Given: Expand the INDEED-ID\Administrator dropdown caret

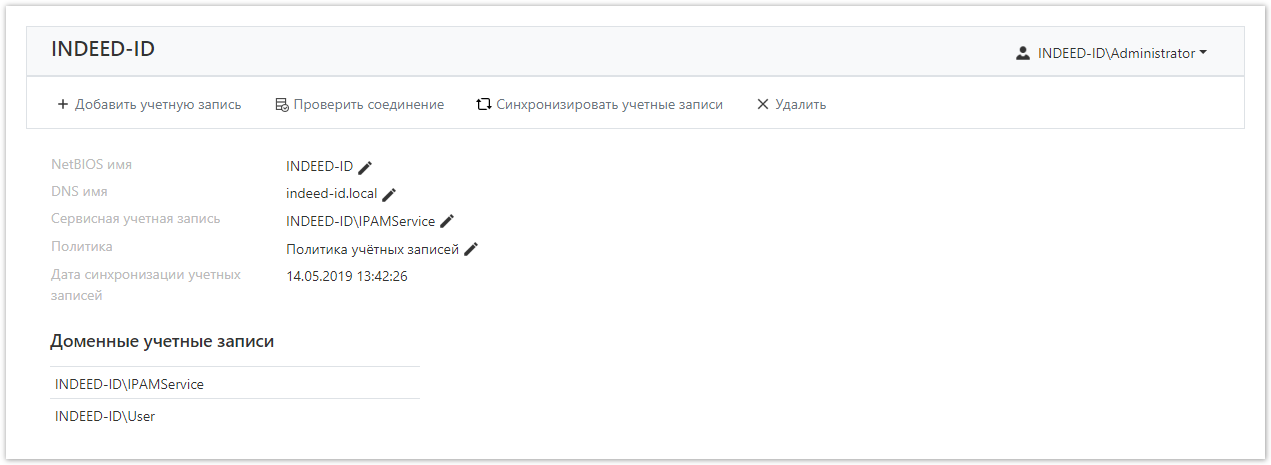Looking at the screenshot, I should point(1203,53).
